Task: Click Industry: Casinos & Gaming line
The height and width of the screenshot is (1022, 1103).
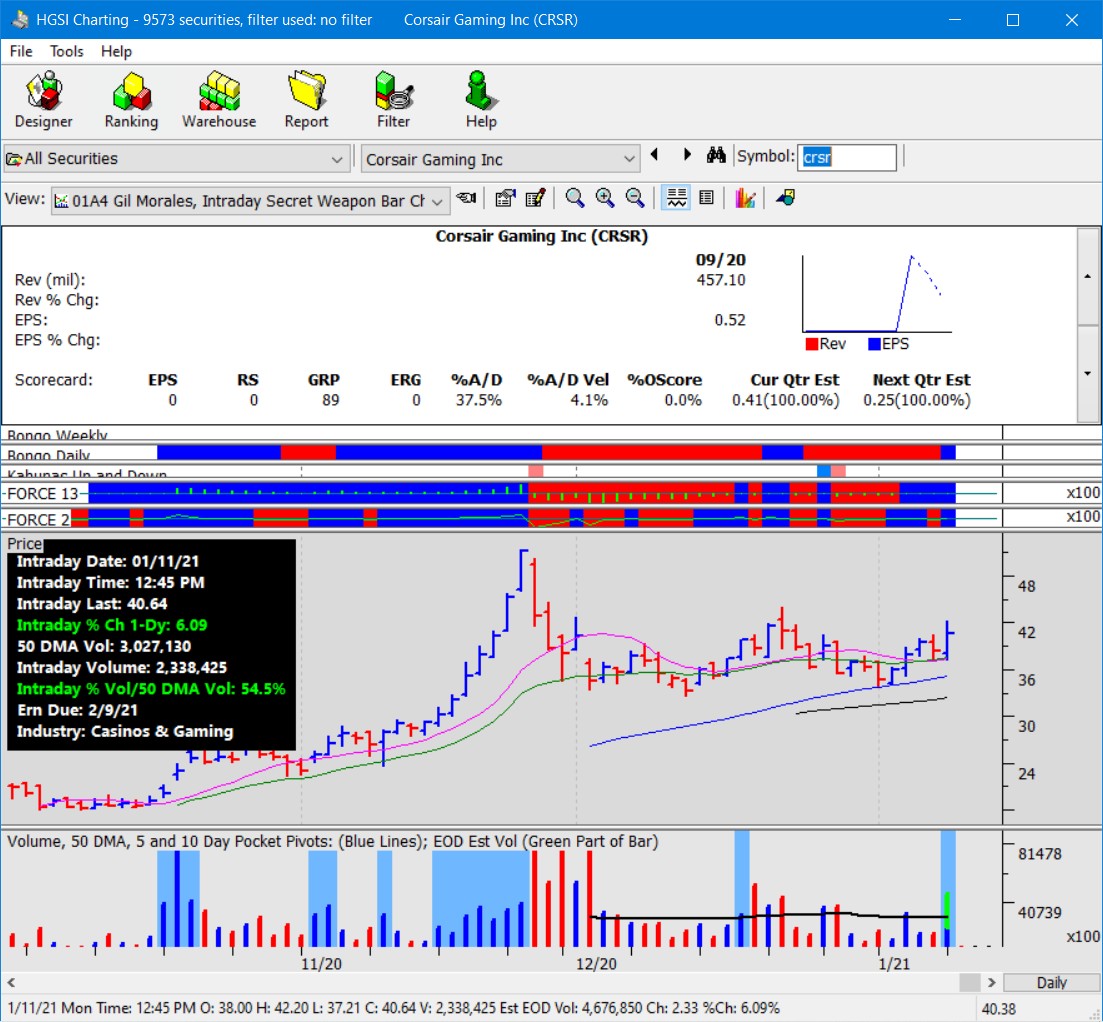Action: pos(125,731)
